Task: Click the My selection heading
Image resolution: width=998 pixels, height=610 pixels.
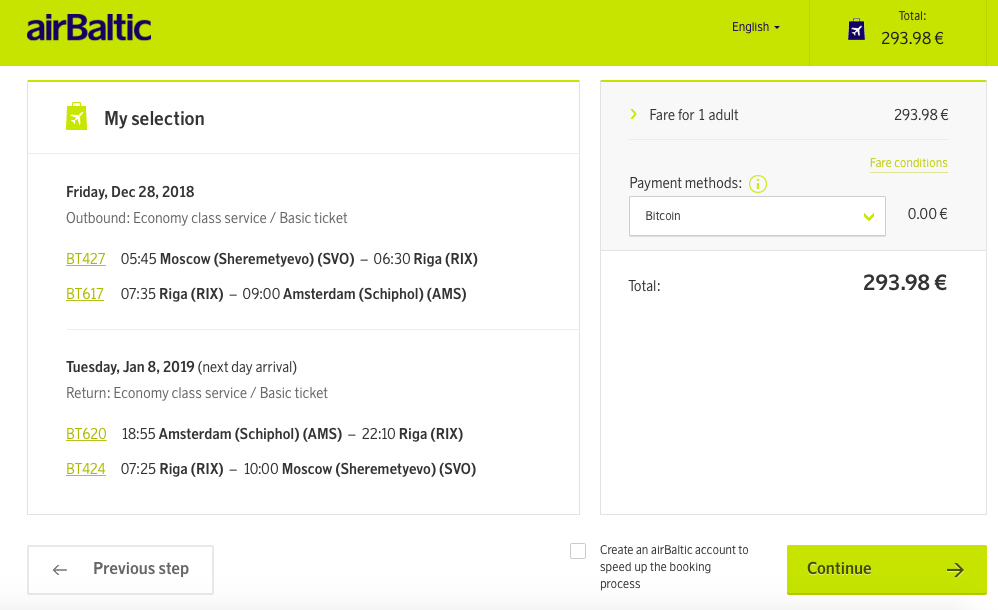Action: click(x=154, y=118)
